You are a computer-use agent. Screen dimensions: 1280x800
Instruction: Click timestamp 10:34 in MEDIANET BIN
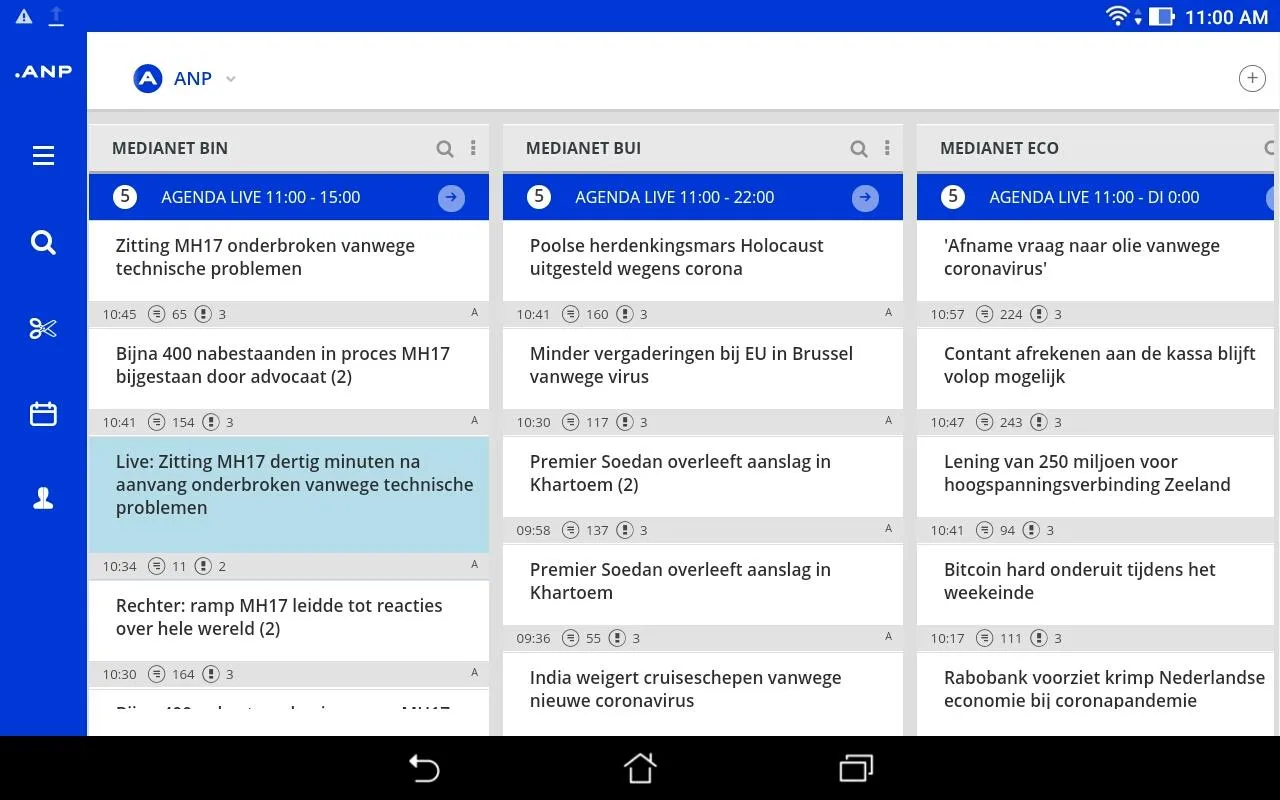tap(119, 566)
